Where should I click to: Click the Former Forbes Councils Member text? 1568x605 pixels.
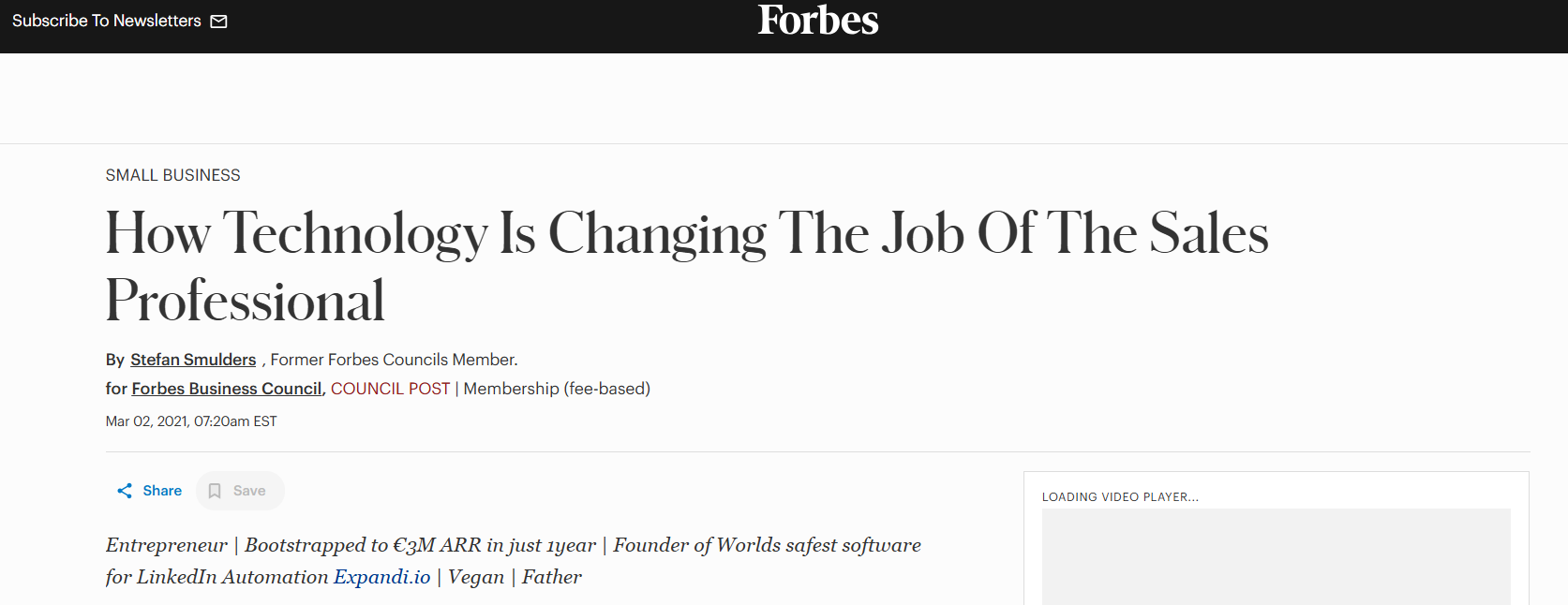coord(394,360)
